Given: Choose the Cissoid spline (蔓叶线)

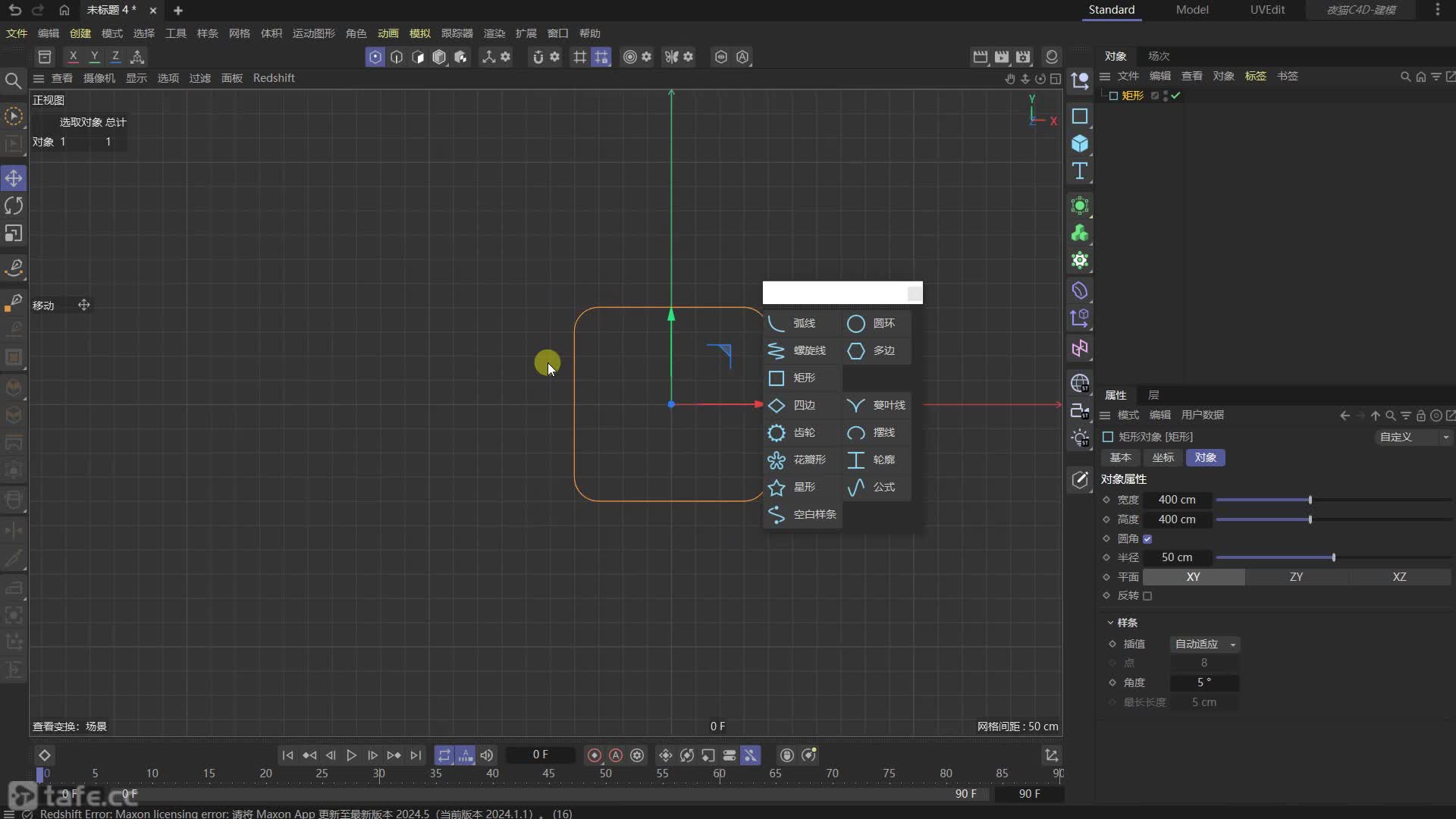Looking at the screenshot, I should [x=876, y=405].
